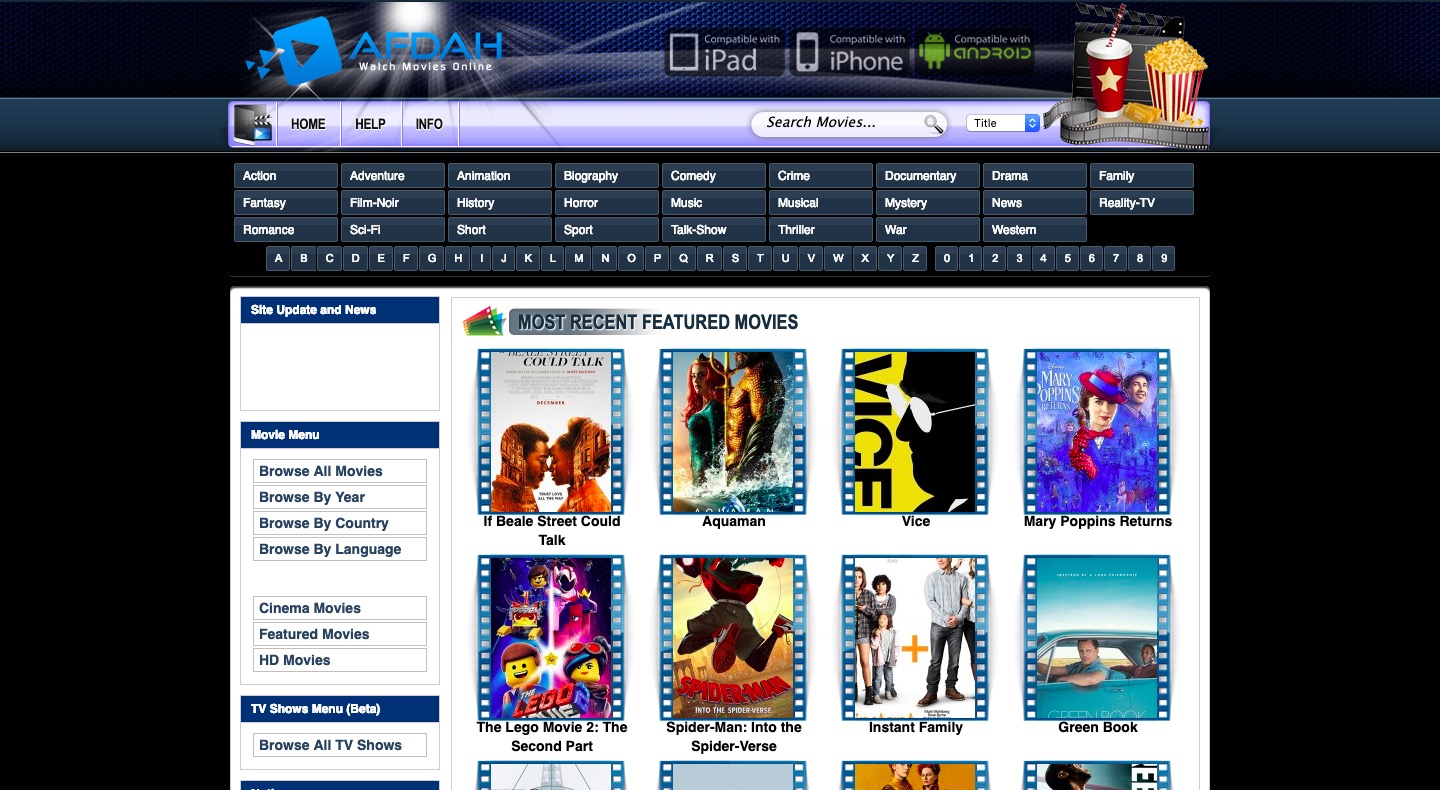The height and width of the screenshot is (790, 1440).
Task: Go to the HOME menu item
Action: [308, 124]
